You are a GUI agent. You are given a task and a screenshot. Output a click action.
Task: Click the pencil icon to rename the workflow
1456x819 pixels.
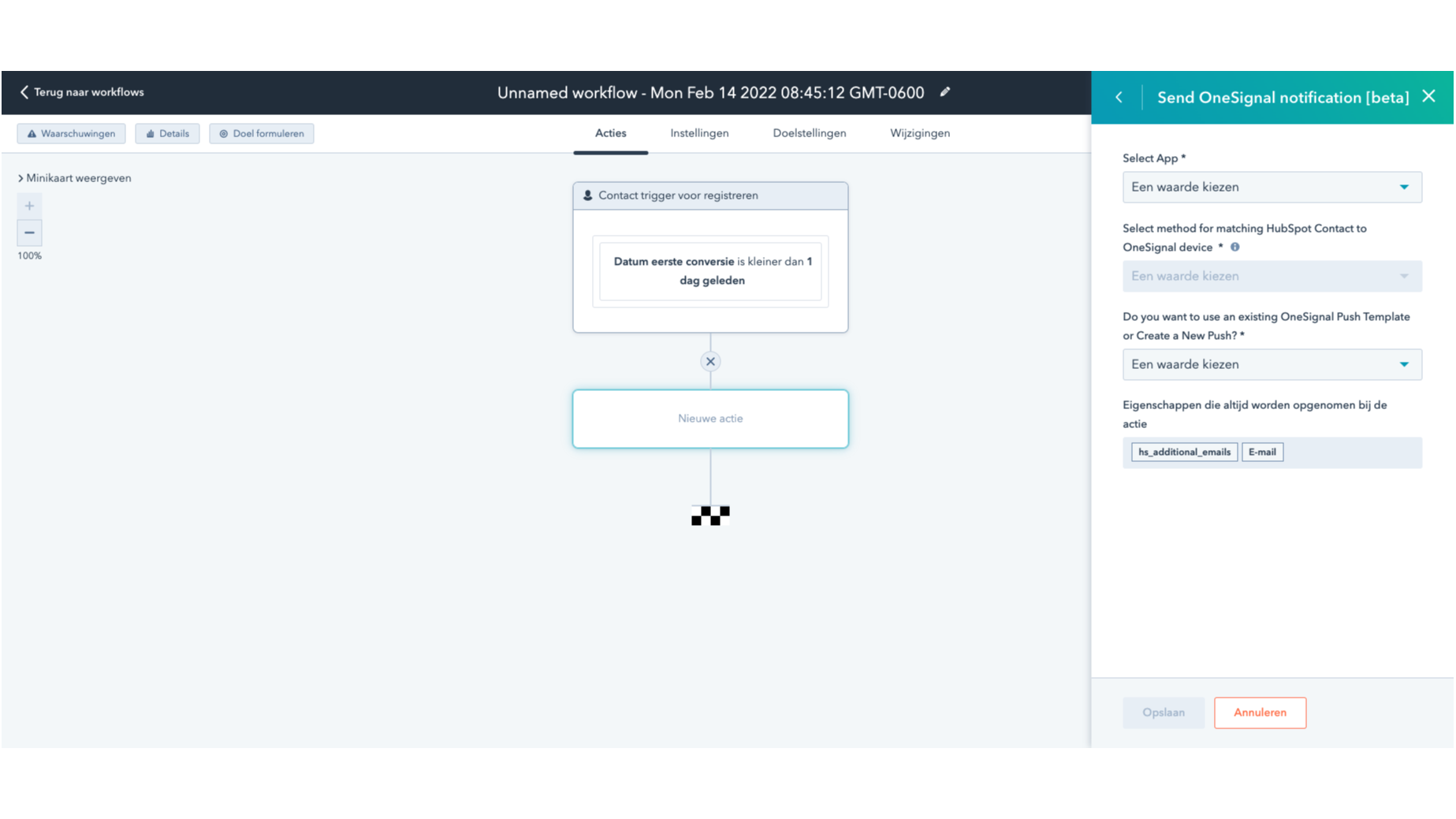[x=945, y=92]
